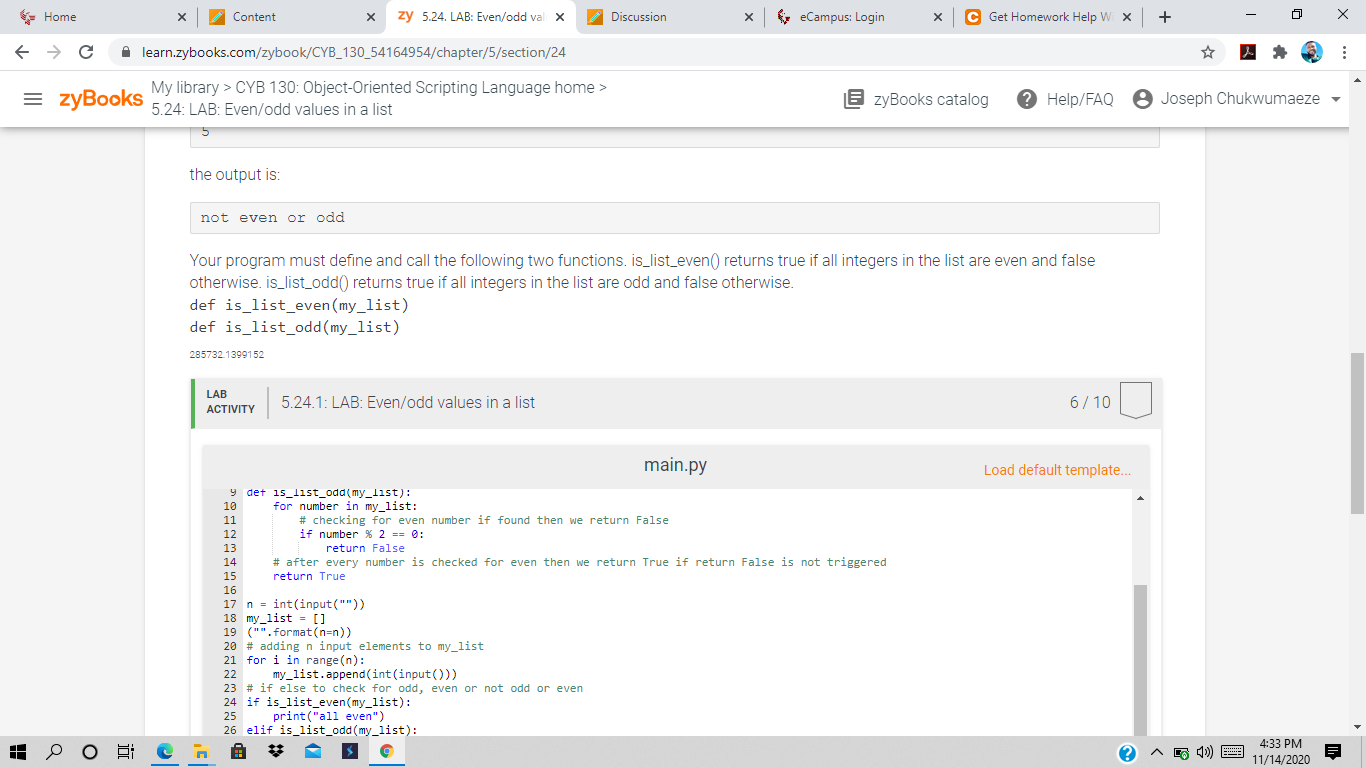Image resolution: width=1366 pixels, height=768 pixels.
Task: Click the '5.24.1: LAB: Even/odd values' activity title
Action: 408,402
